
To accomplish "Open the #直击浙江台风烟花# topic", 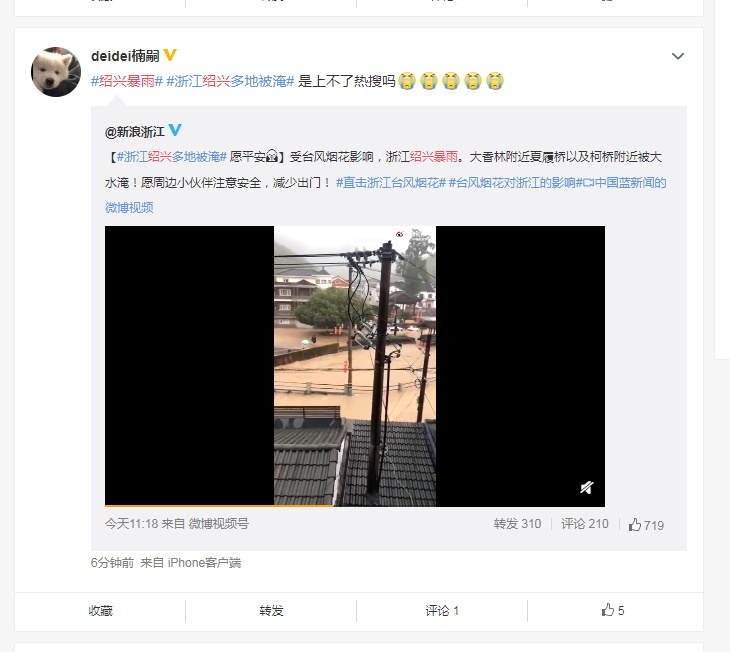I will point(391,183).
